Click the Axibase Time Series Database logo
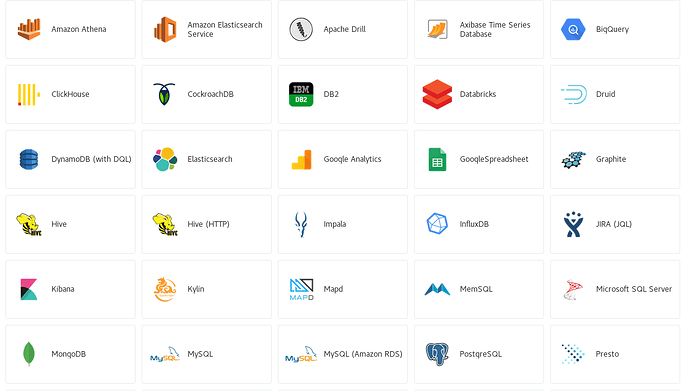The width and height of the screenshot is (690, 391). pos(437,29)
